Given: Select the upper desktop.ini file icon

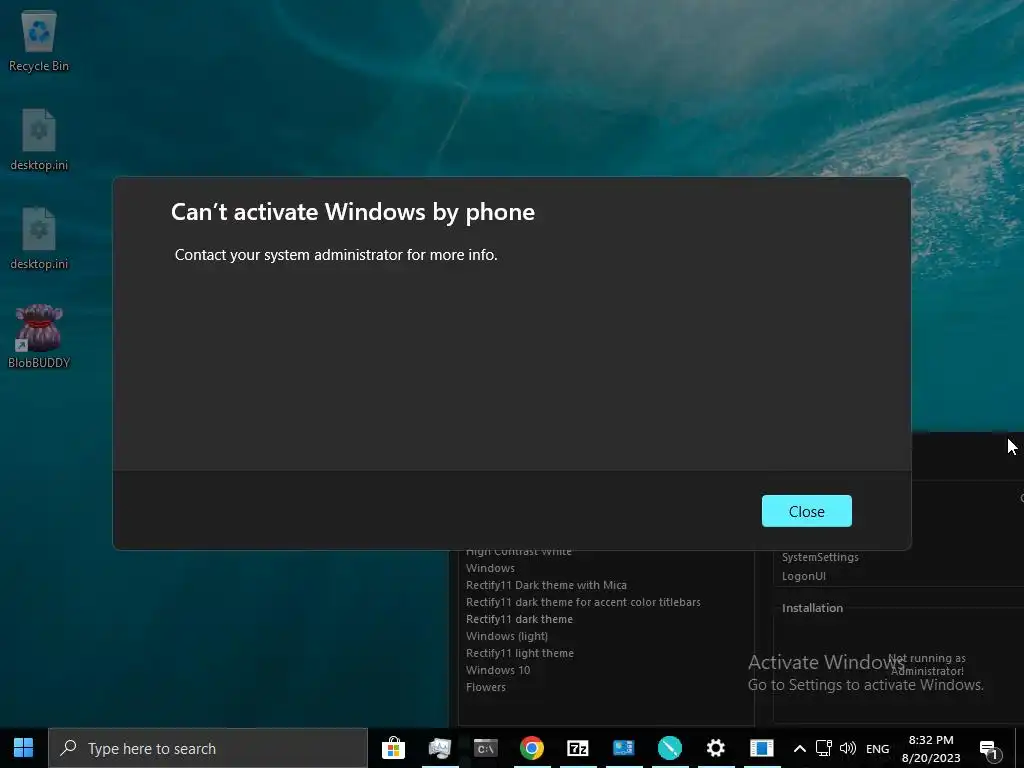Looking at the screenshot, I should [x=39, y=139].
